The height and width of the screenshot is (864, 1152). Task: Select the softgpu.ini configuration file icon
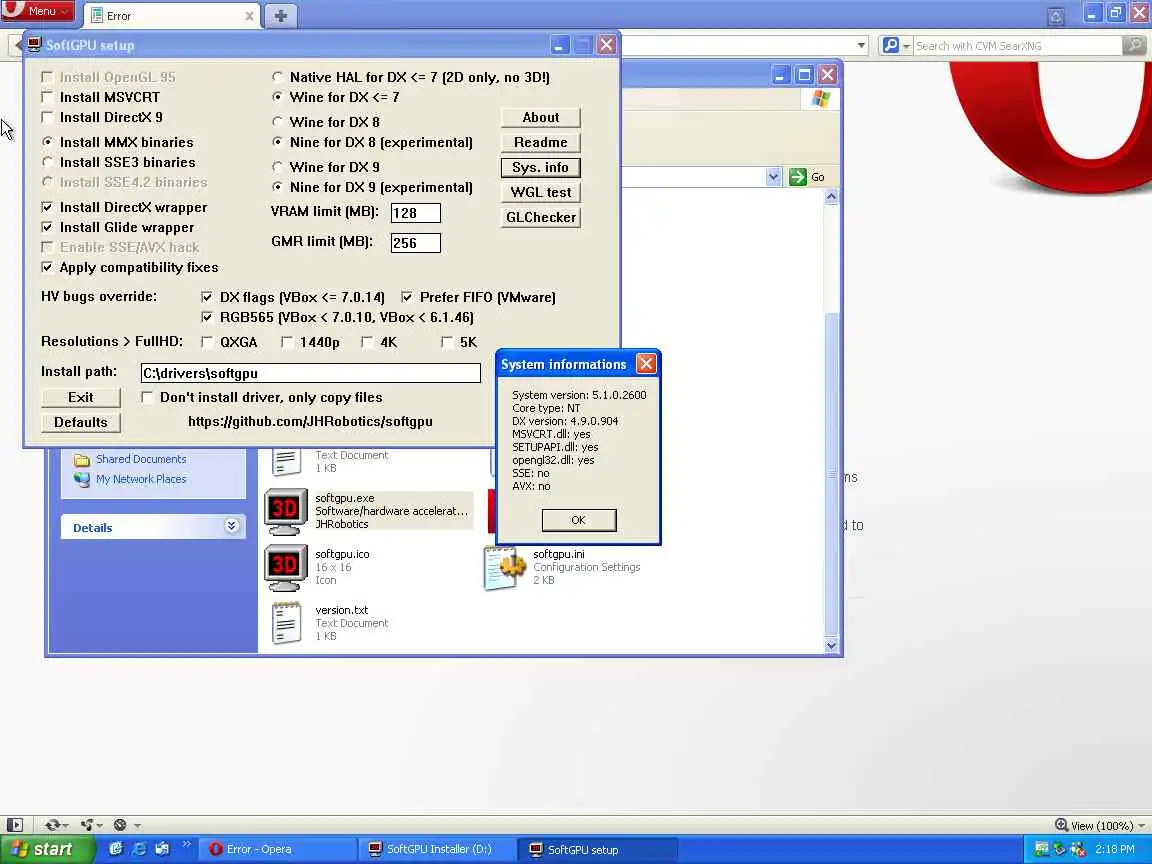pos(505,567)
